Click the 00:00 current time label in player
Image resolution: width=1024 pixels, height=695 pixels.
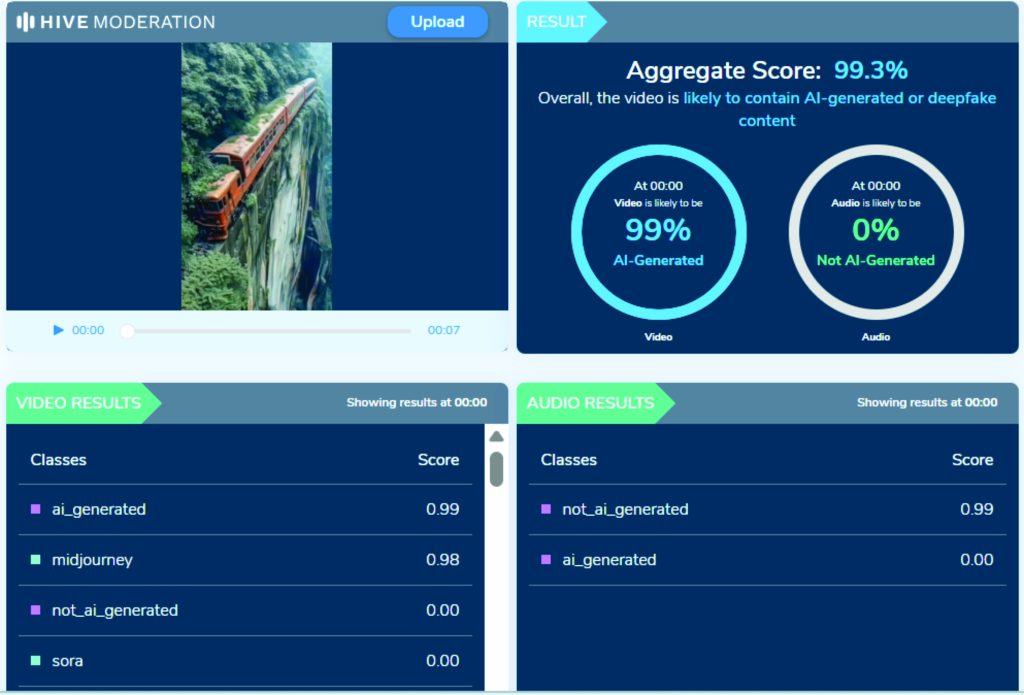click(x=88, y=330)
